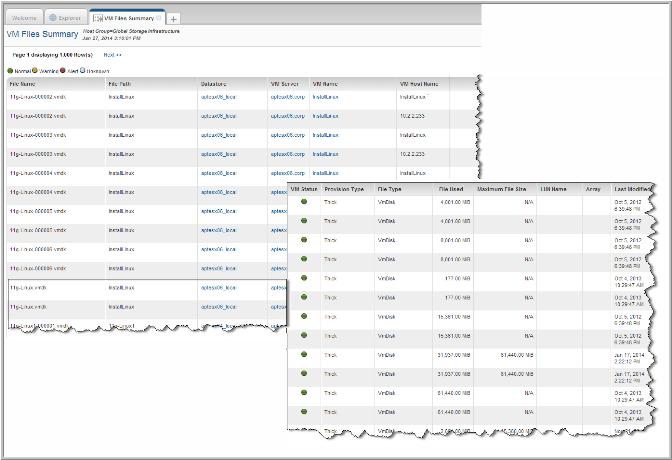The width and height of the screenshot is (672, 460).
Task: Sort by the Provision Type column header
Action: [343, 188]
